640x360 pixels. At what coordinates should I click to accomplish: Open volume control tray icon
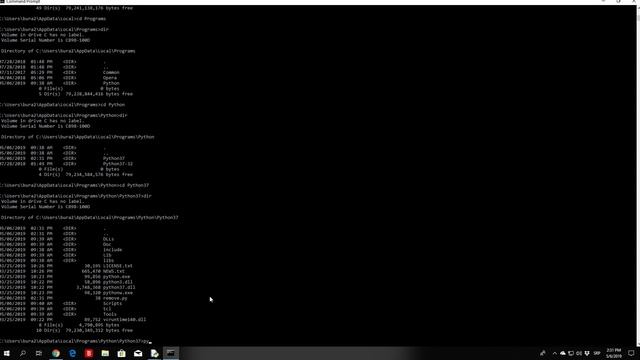point(579,353)
